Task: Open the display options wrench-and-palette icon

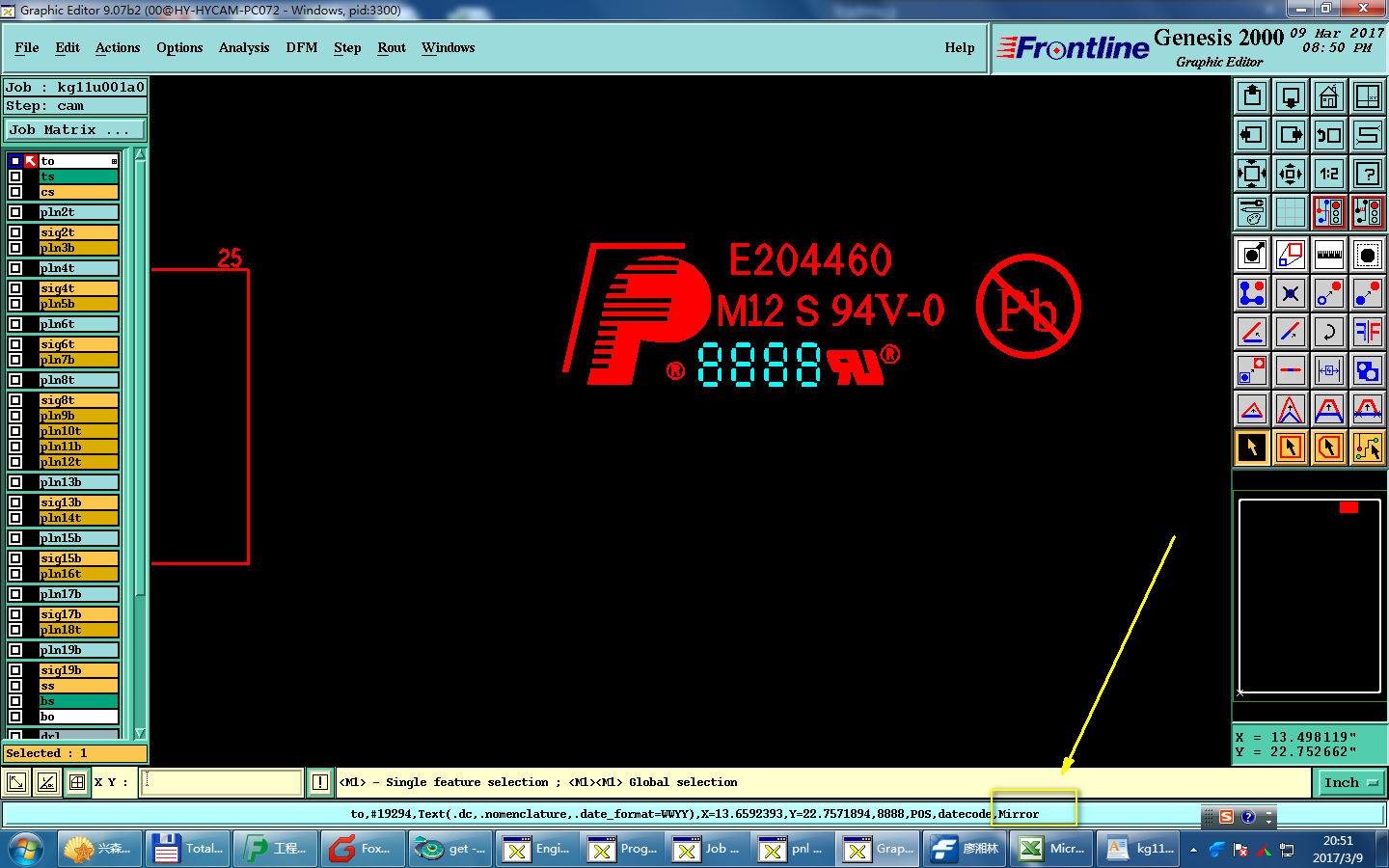Action: pyautogui.click(x=1252, y=212)
